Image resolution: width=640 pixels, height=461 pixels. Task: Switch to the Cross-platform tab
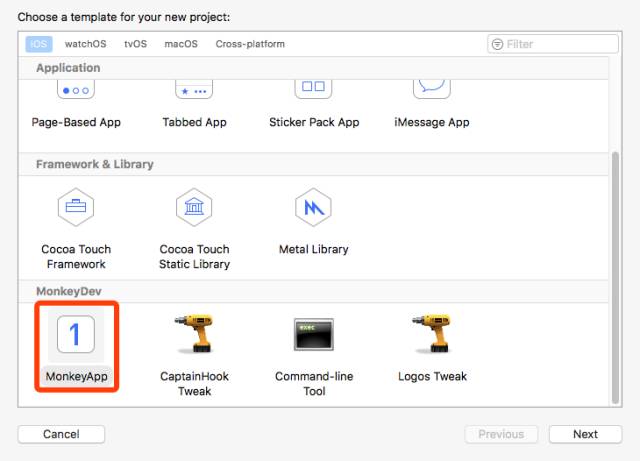tap(250, 44)
